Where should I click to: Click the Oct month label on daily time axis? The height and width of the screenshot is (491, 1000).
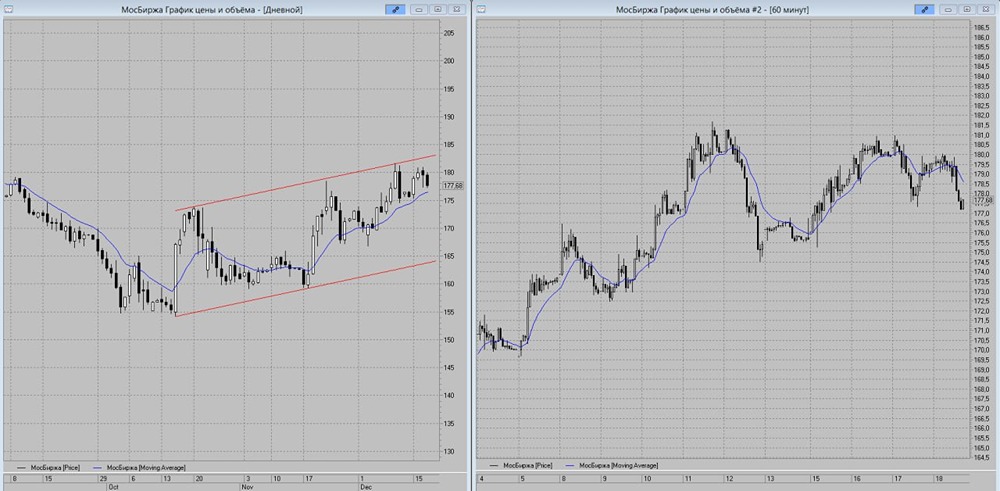[x=114, y=486]
